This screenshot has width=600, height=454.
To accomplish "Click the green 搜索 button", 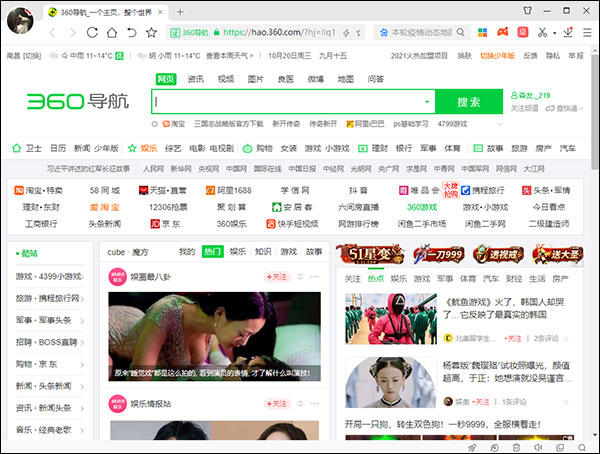I will tap(469, 102).
